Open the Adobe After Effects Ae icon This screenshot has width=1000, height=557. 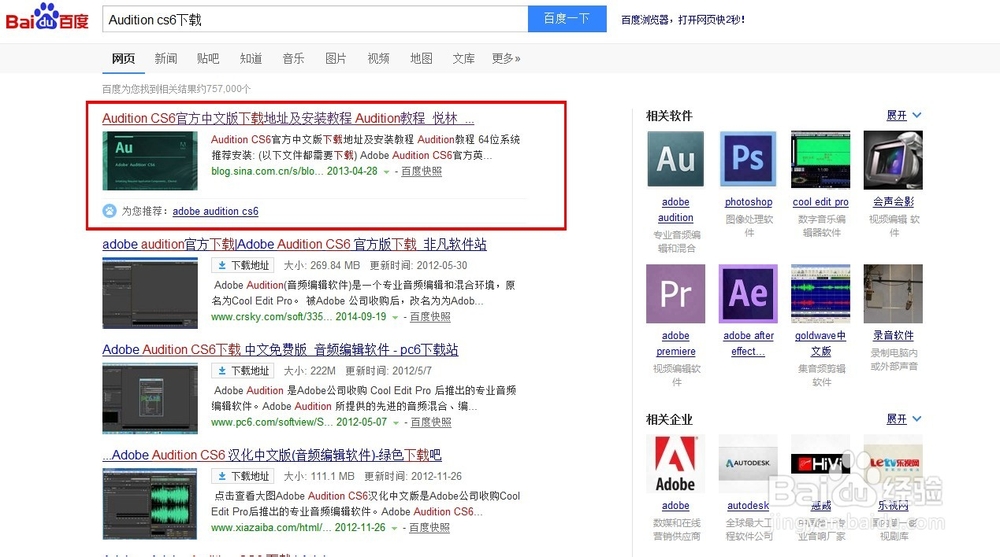tap(748, 293)
